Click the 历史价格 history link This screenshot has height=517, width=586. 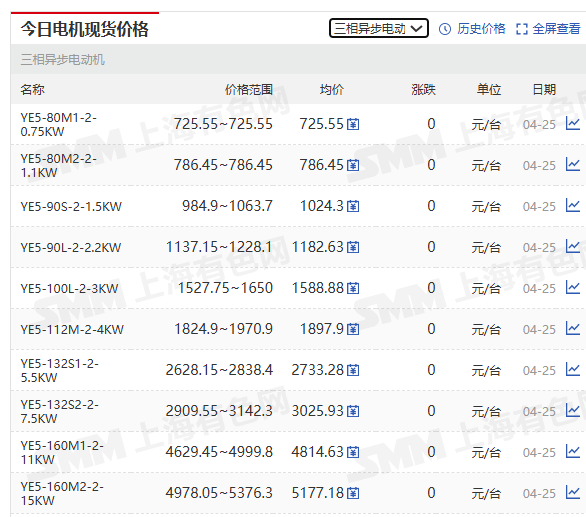tap(481, 29)
